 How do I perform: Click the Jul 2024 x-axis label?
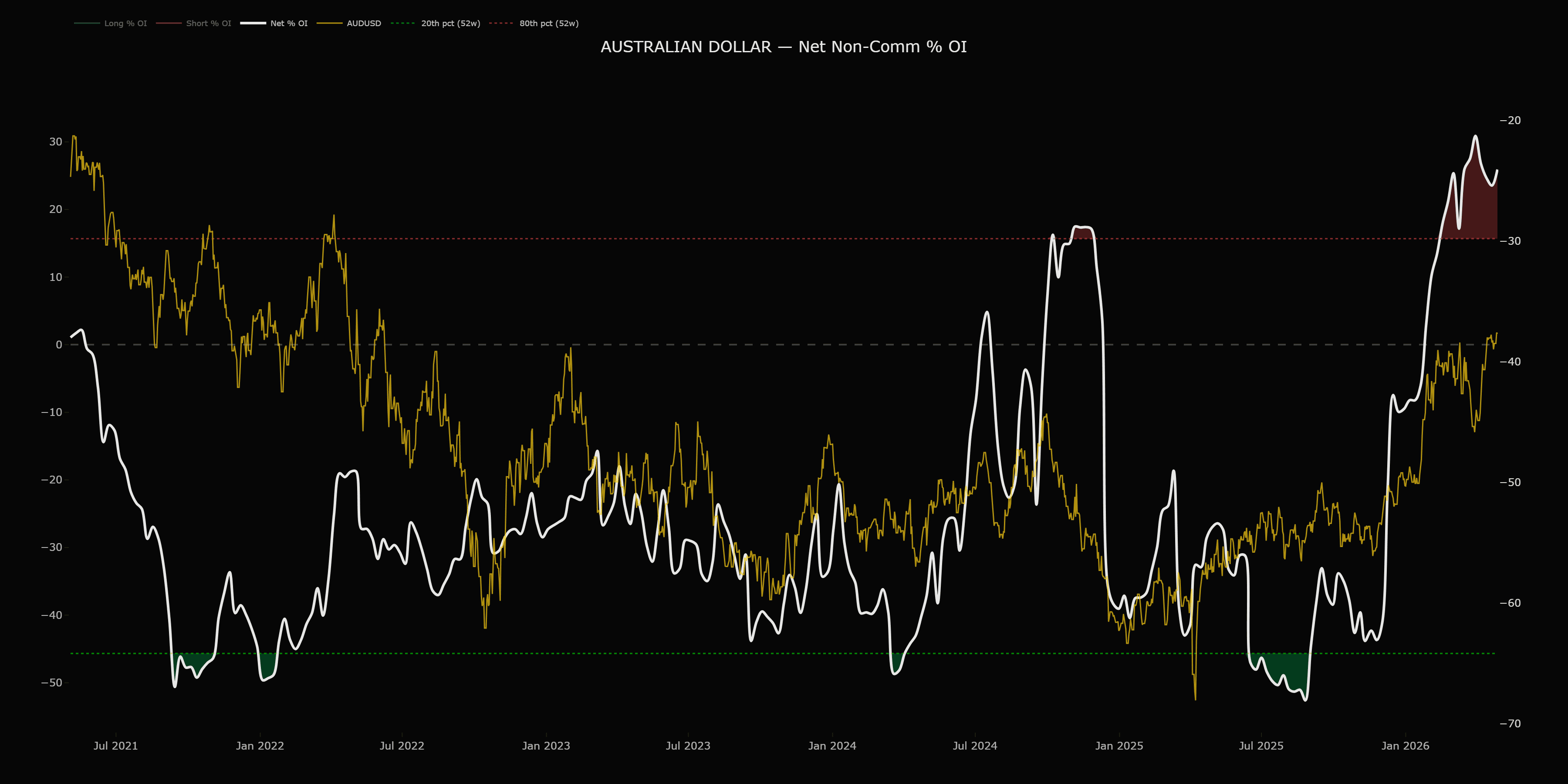coord(975,746)
